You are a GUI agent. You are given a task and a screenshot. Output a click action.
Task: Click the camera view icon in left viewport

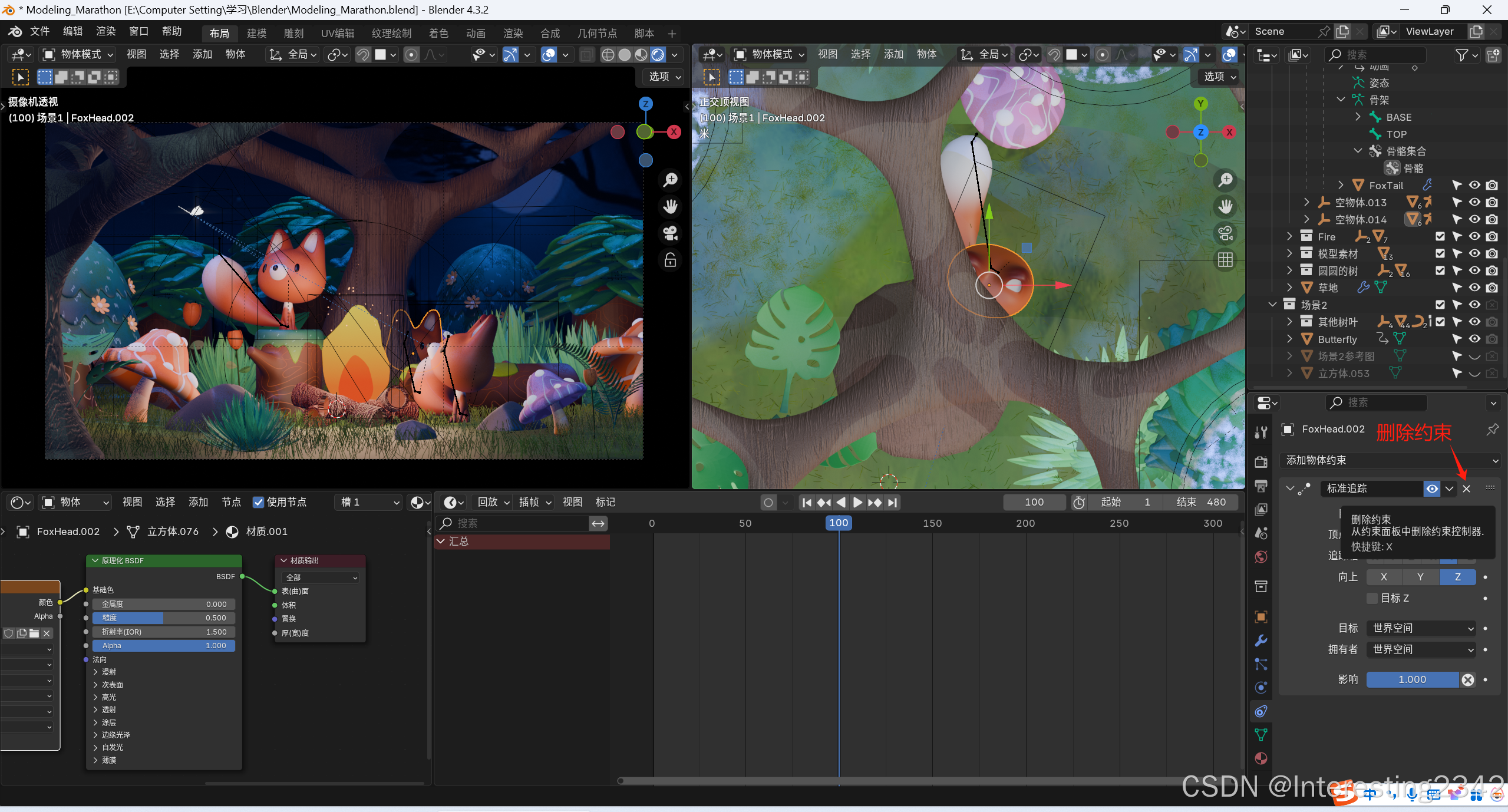click(x=670, y=233)
